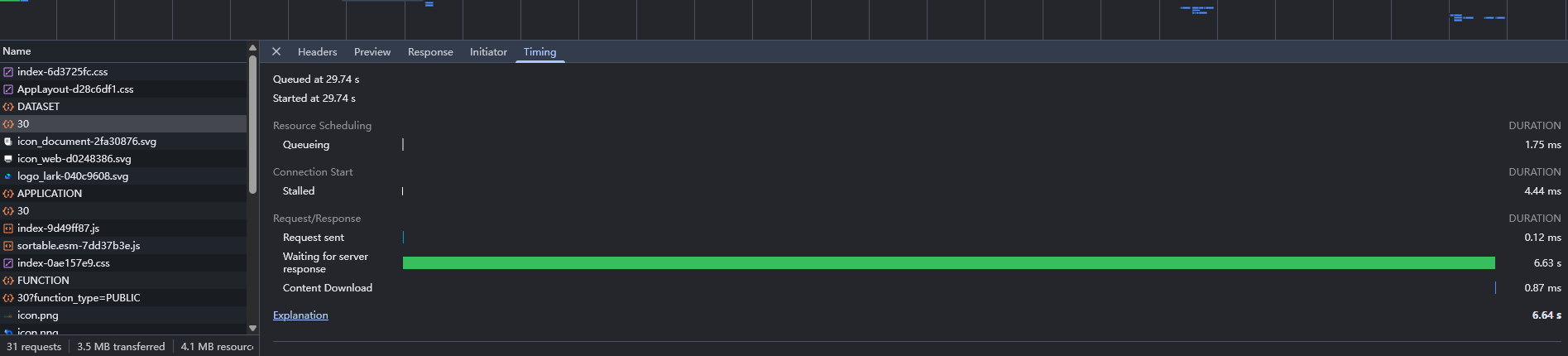
Task: Click the AppLayout-d28c6df1.css file icon
Action: [x=8, y=89]
